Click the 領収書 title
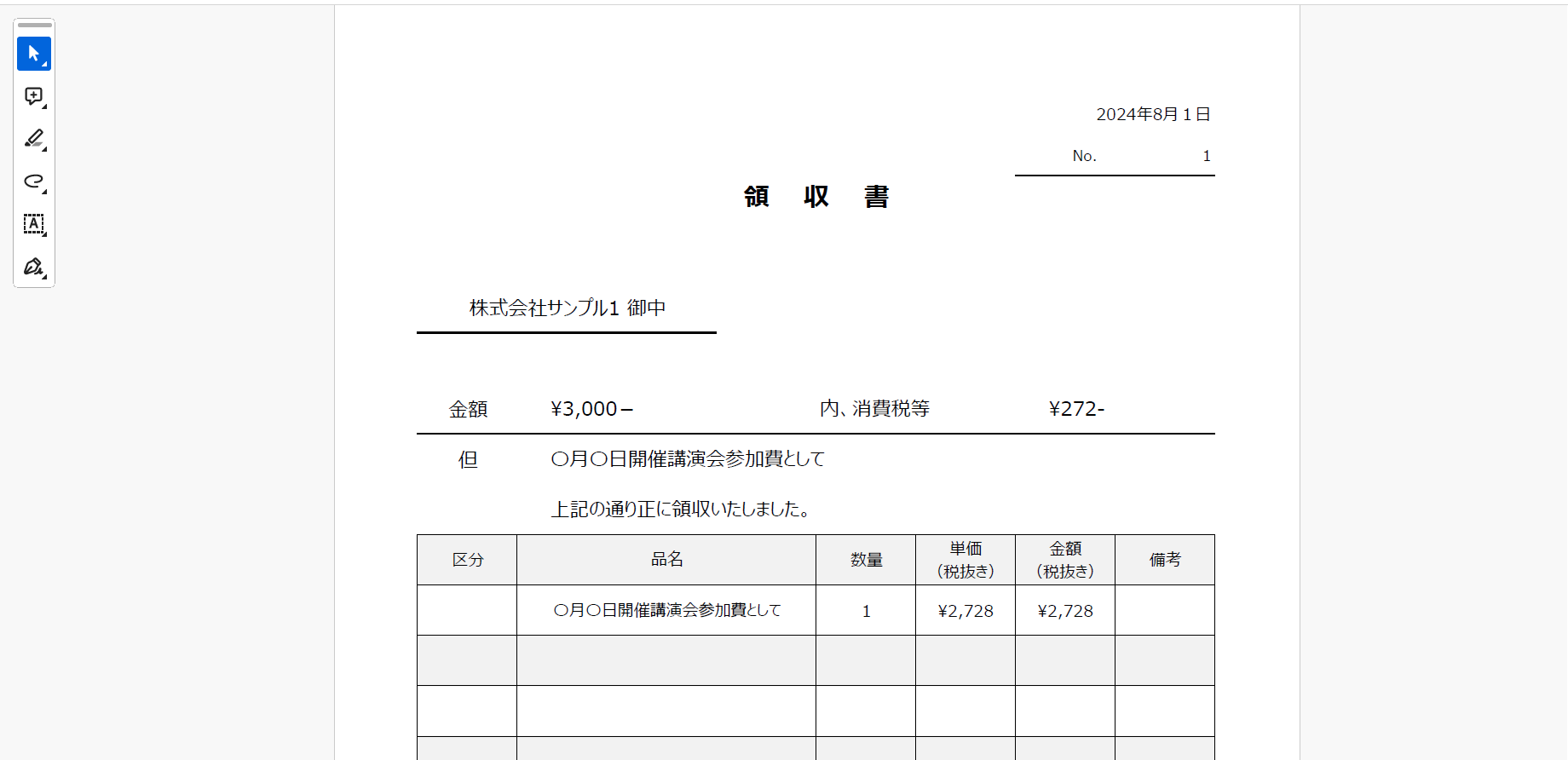The height and width of the screenshot is (760, 1568). point(816,197)
